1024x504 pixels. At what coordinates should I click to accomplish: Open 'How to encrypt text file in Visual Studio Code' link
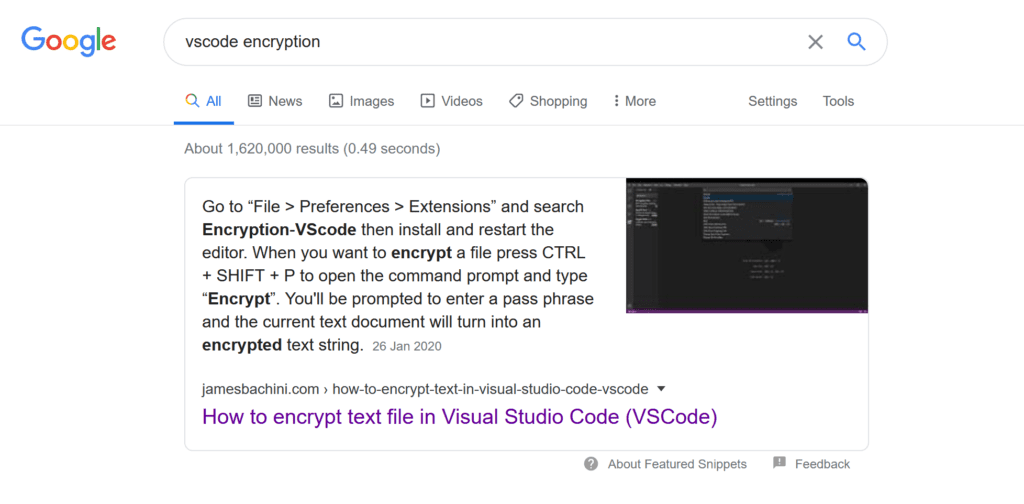460,417
